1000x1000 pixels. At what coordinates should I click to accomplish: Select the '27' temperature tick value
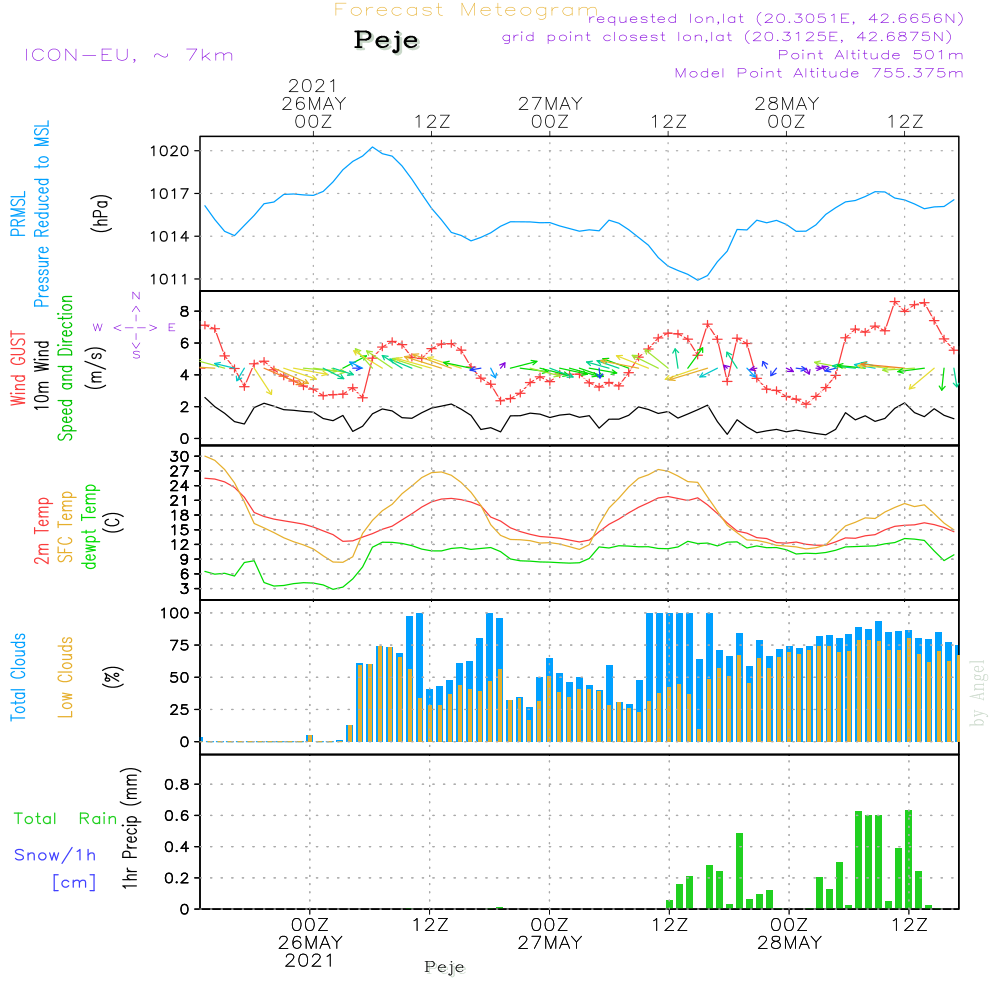[x=180, y=471]
